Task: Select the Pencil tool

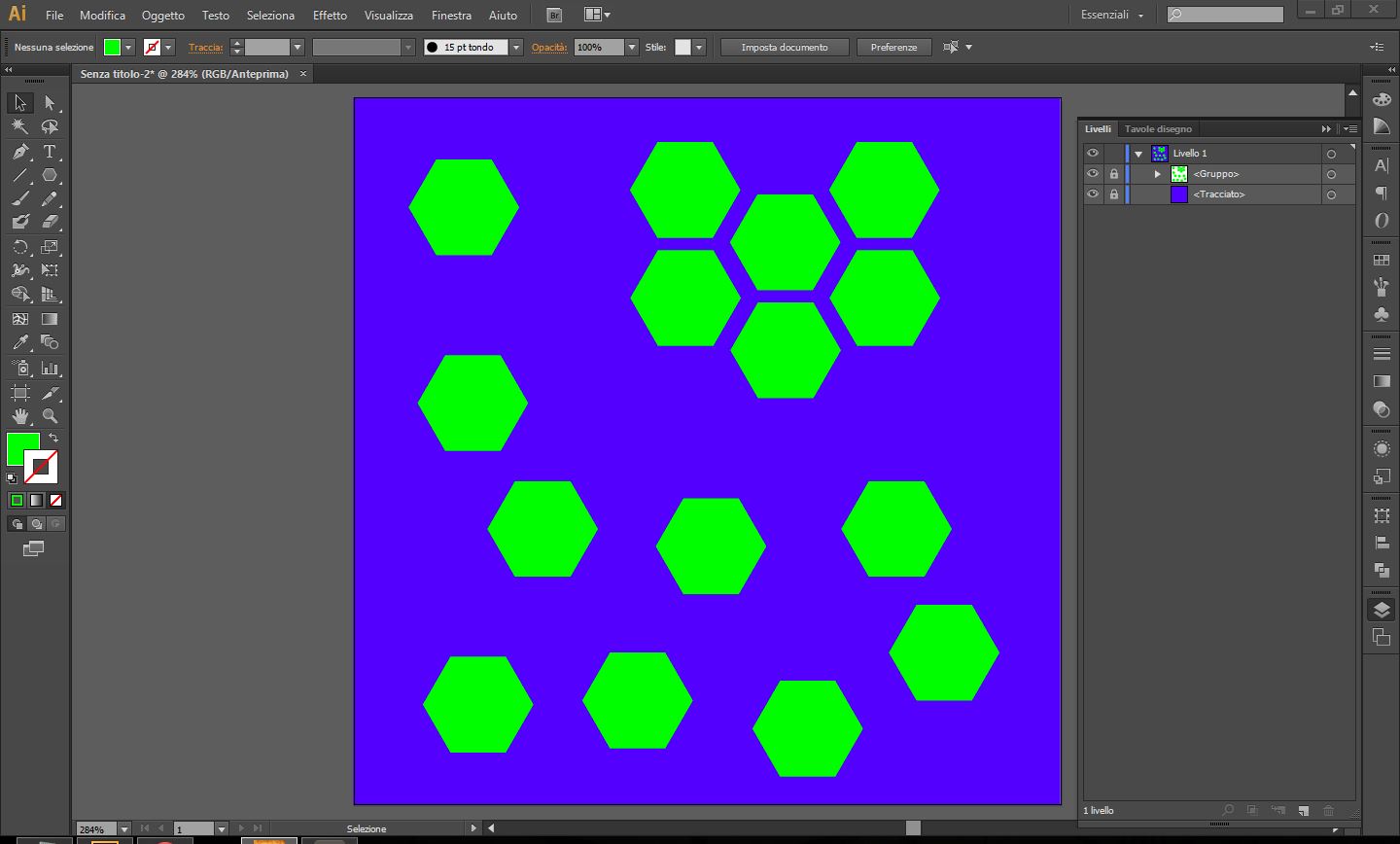Action: click(50, 198)
